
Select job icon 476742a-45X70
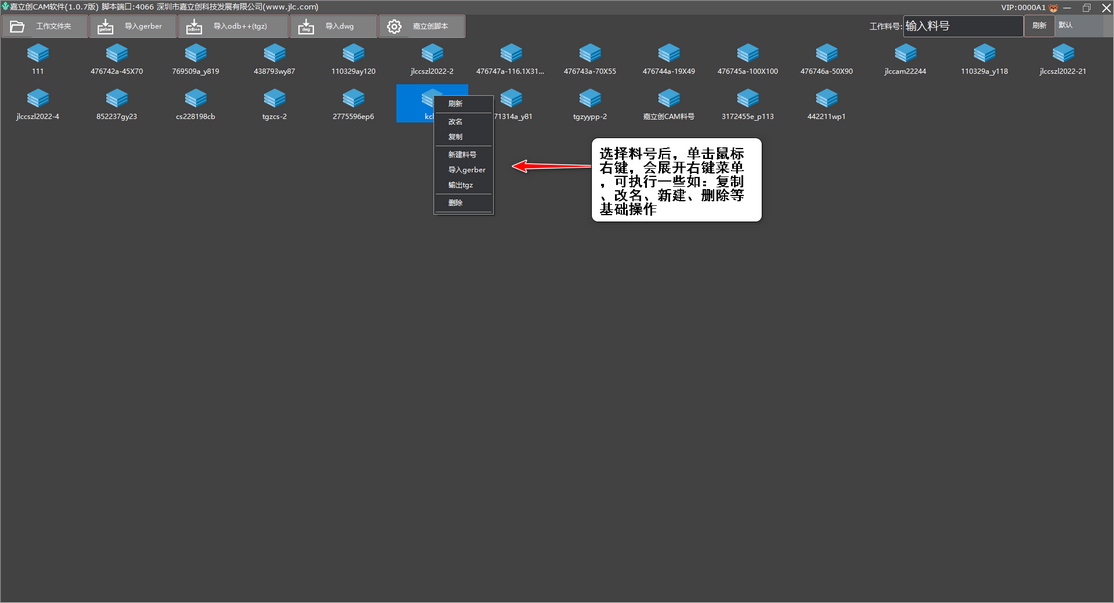(x=117, y=60)
